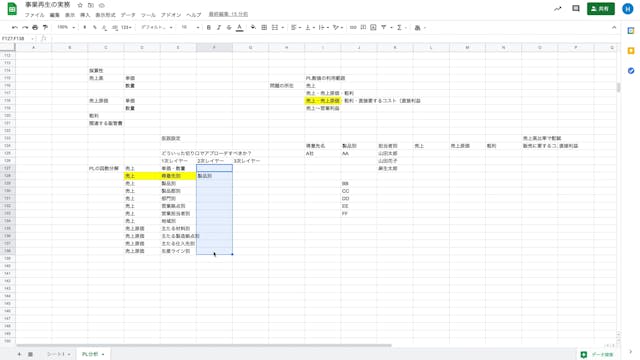Click the Borders icon
This screenshot has width=640, height=360.
pos(264,27)
